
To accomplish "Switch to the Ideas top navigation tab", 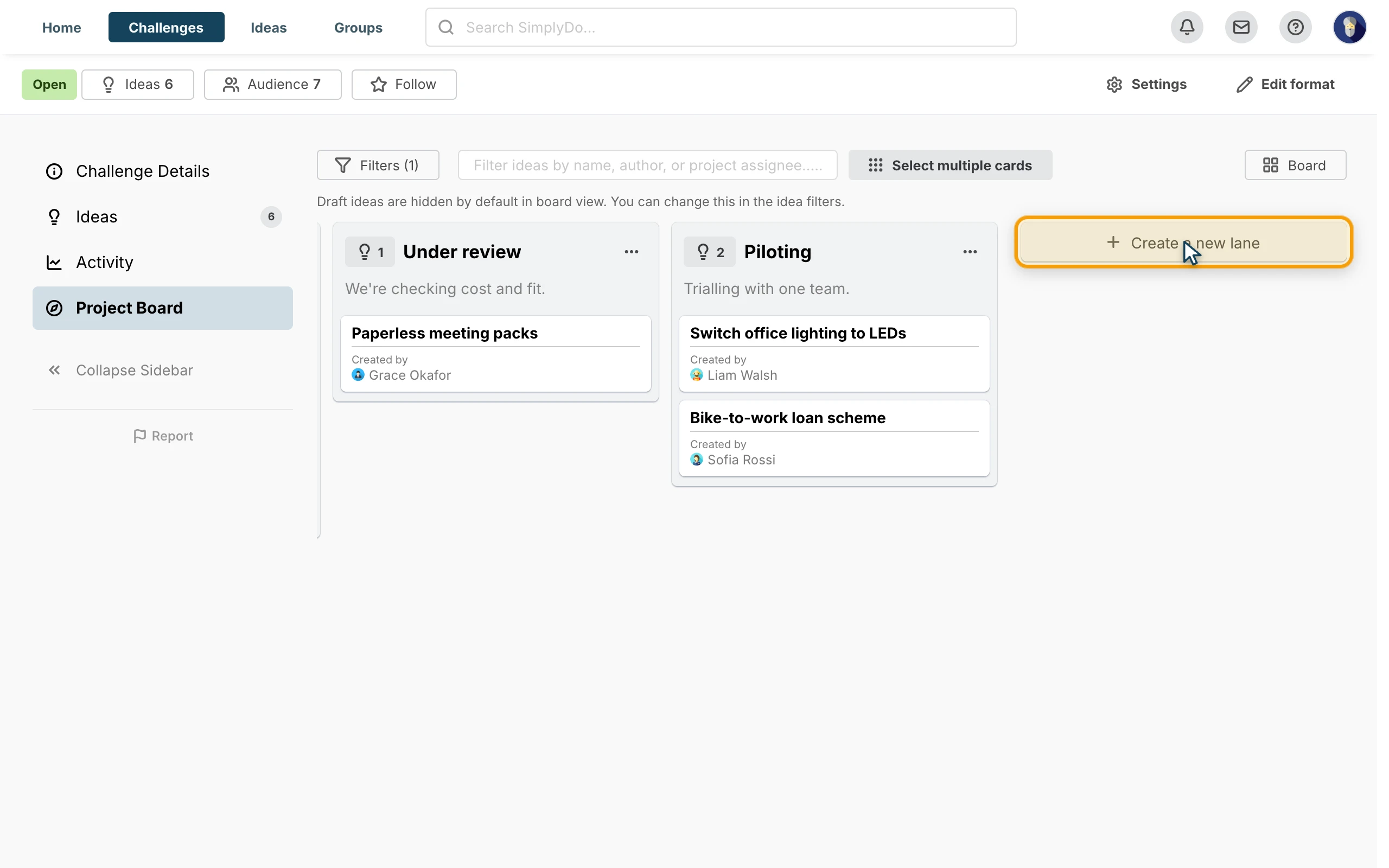I will pos(269,27).
